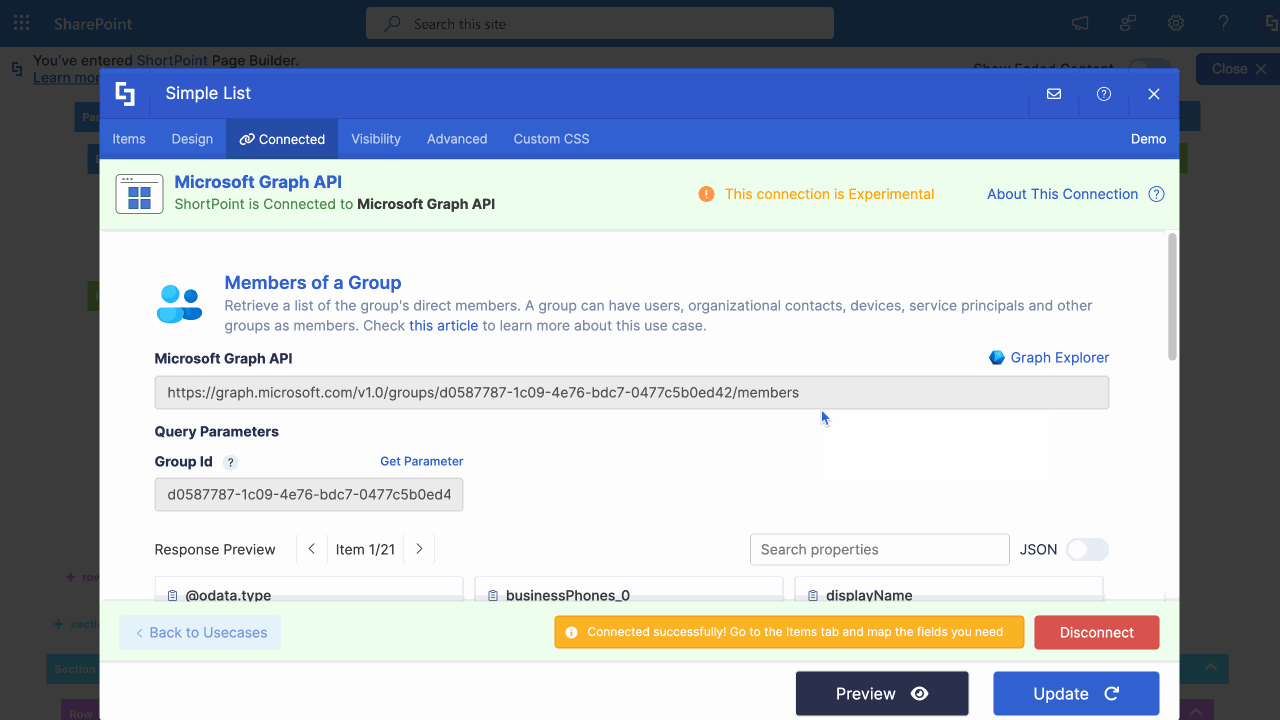Click the Demo link in the tab bar

[x=1148, y=139]
